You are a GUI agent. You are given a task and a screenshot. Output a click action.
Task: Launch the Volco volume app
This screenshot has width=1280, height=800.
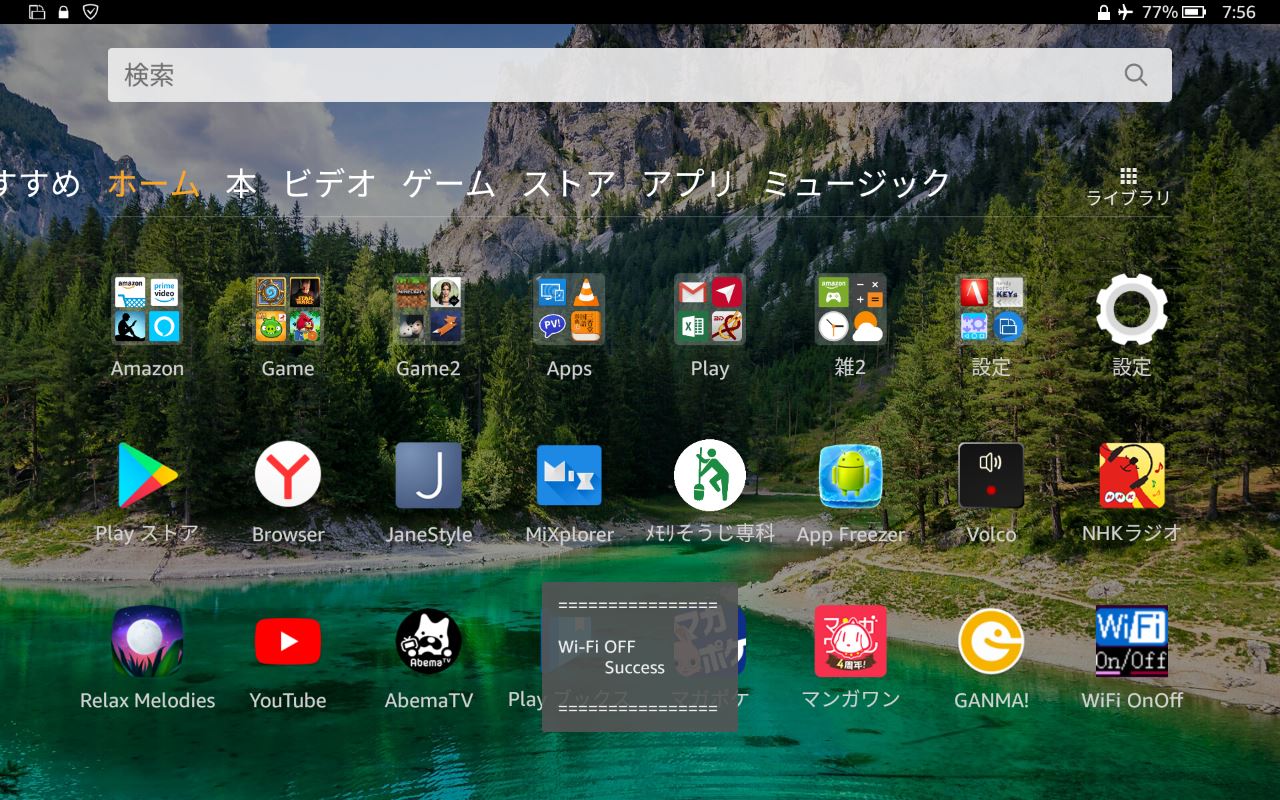coord(991,476)
